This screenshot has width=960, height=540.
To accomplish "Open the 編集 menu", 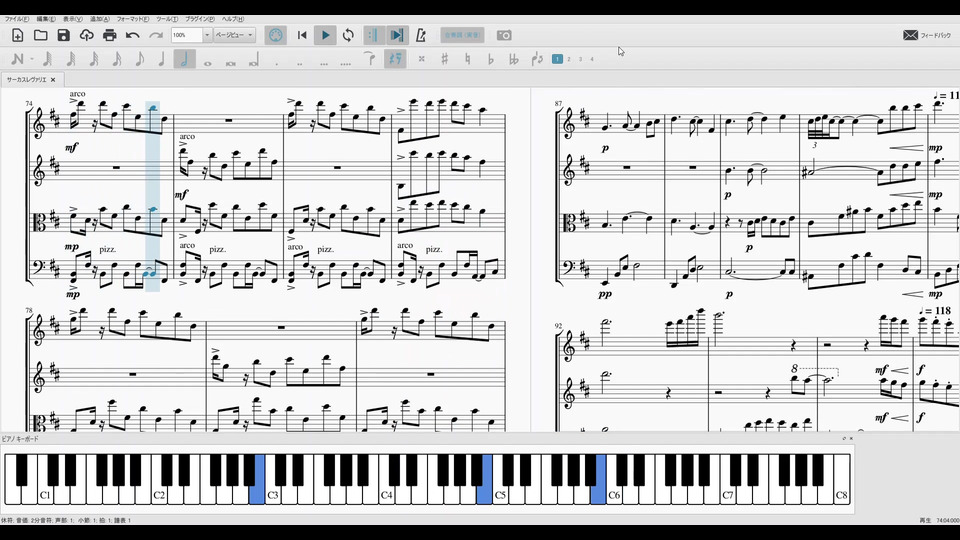I will click(46, 19).
